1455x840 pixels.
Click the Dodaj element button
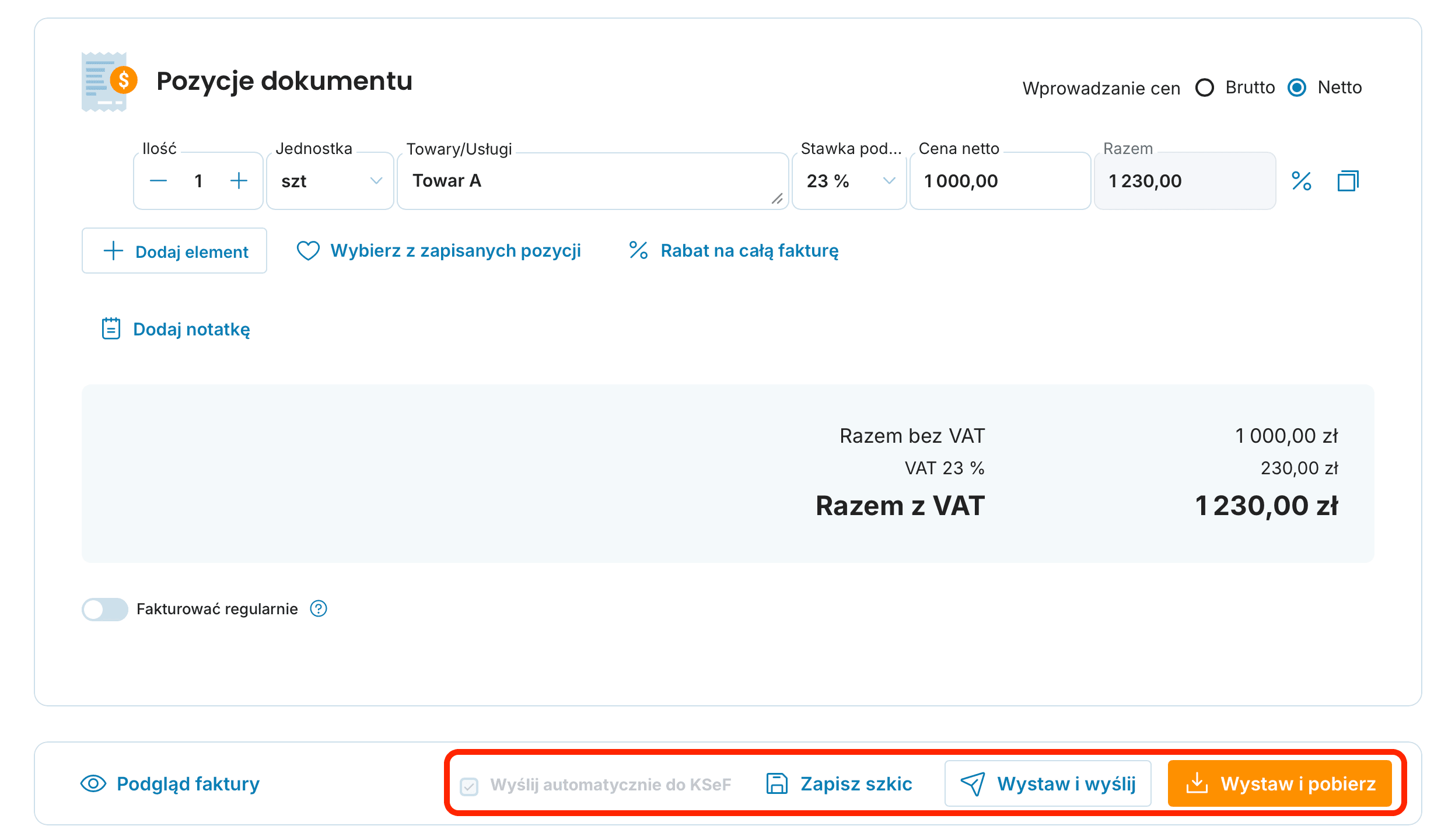click(174, 251)
